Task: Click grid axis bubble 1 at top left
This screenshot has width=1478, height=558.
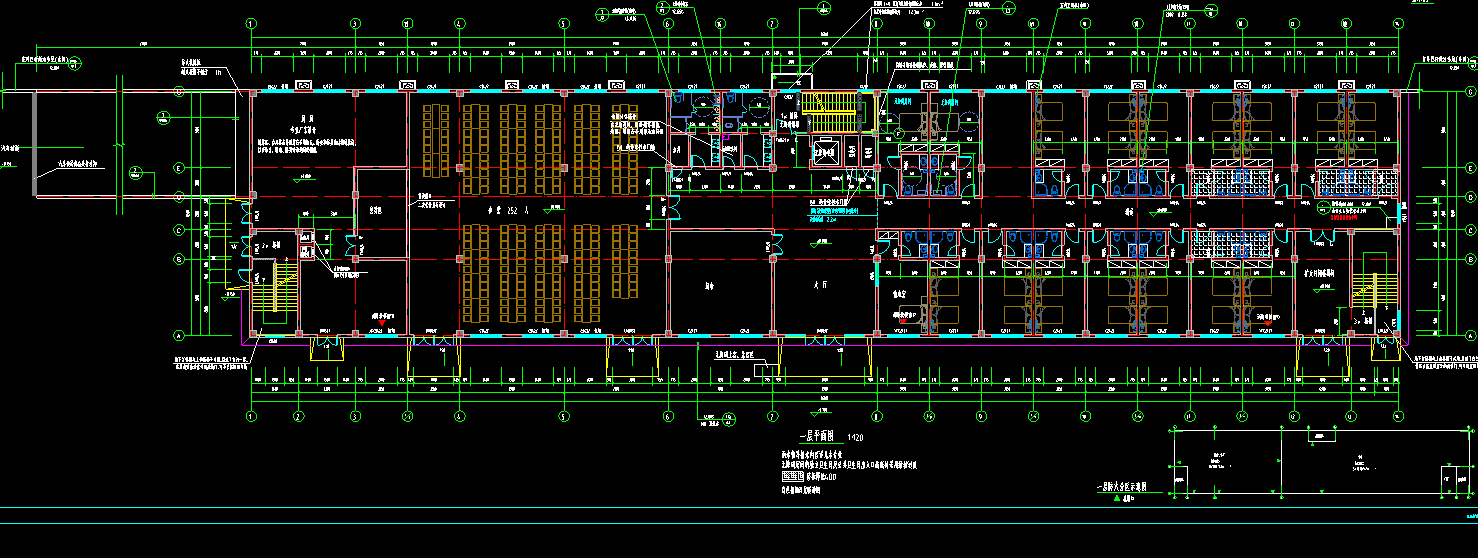Action: (x=251, y=23)
